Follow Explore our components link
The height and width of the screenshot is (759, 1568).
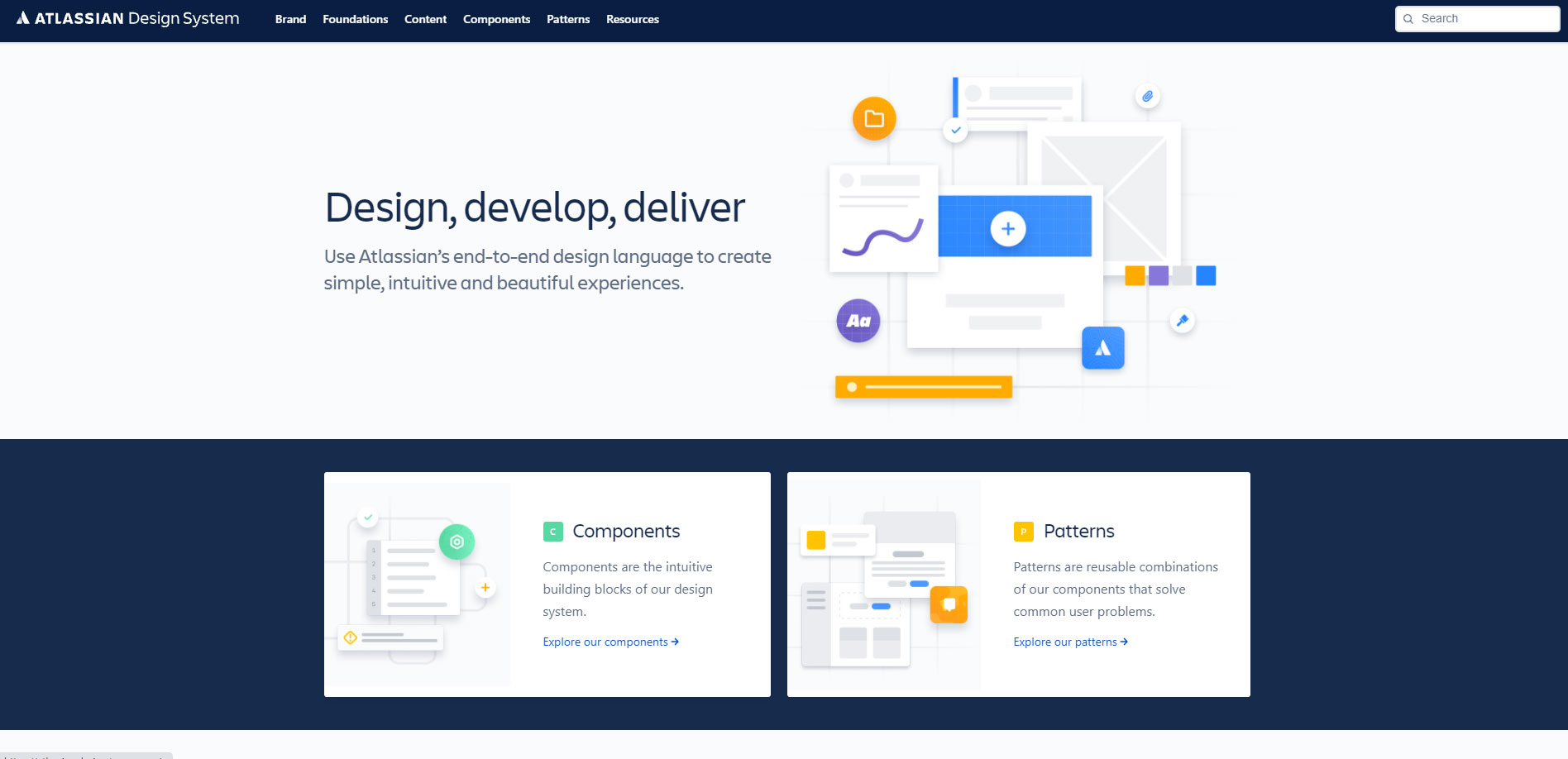[611, 642]
